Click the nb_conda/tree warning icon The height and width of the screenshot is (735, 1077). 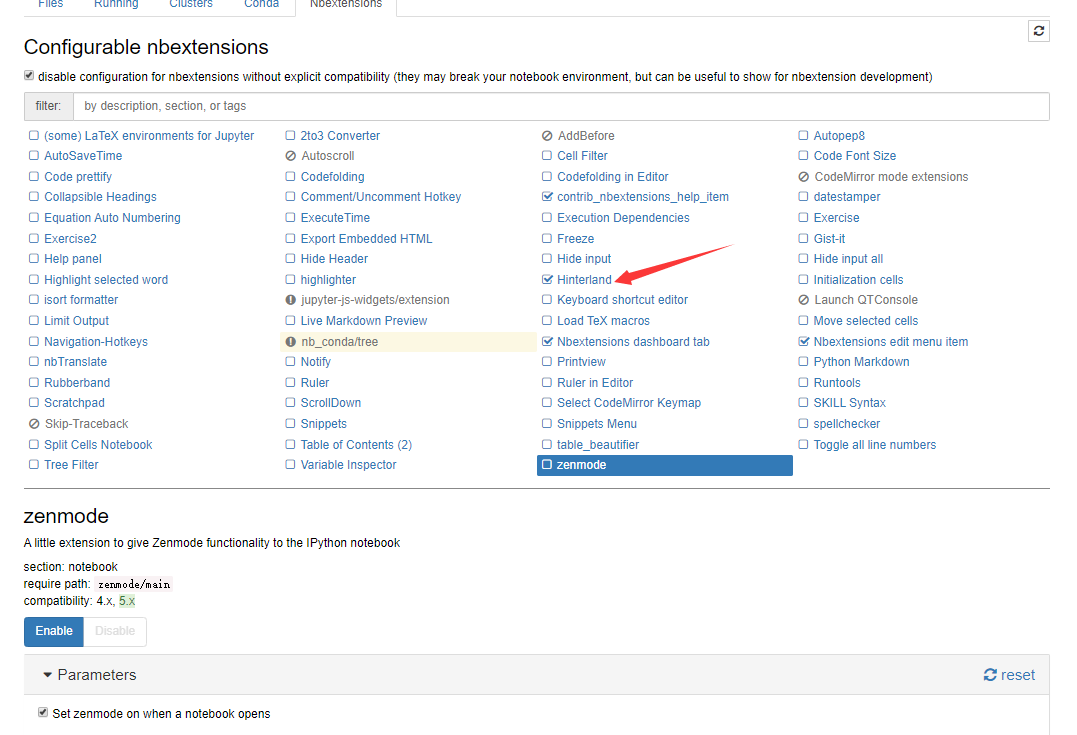tap(291, 342)
